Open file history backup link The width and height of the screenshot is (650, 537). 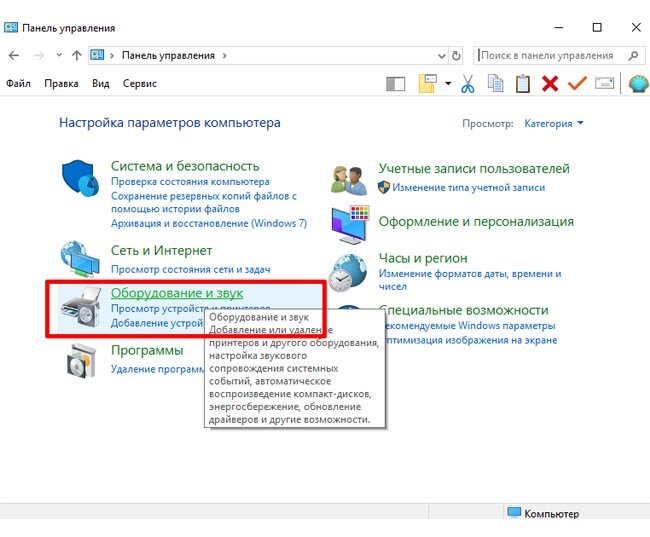[204, 202]
